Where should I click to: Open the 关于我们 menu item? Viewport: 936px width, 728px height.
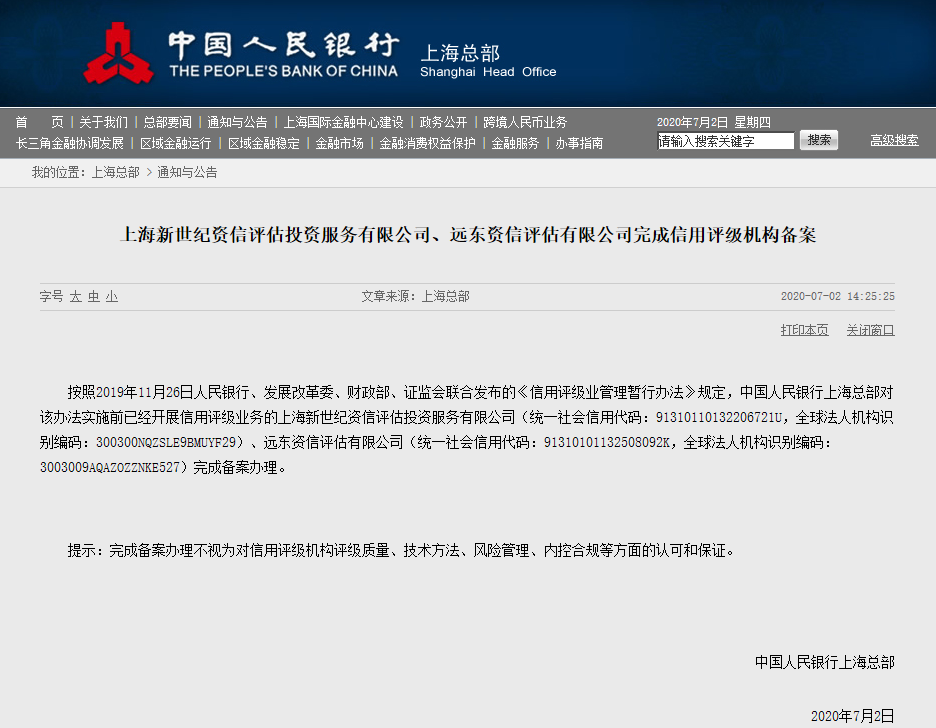coord(103,122)
